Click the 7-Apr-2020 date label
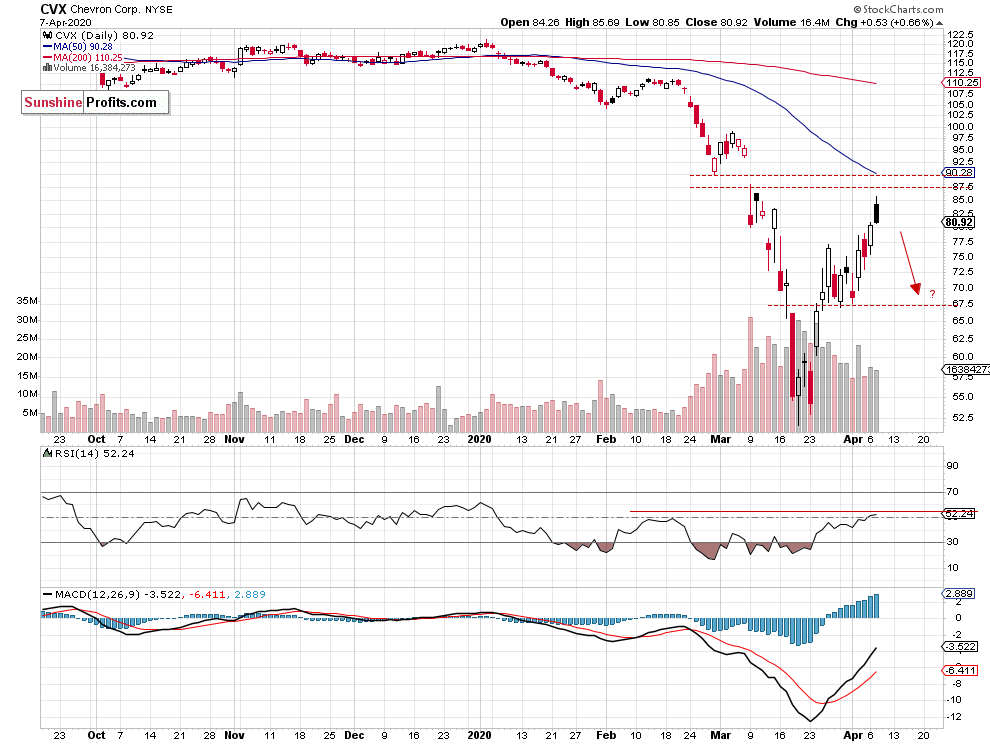 (66, 22)
